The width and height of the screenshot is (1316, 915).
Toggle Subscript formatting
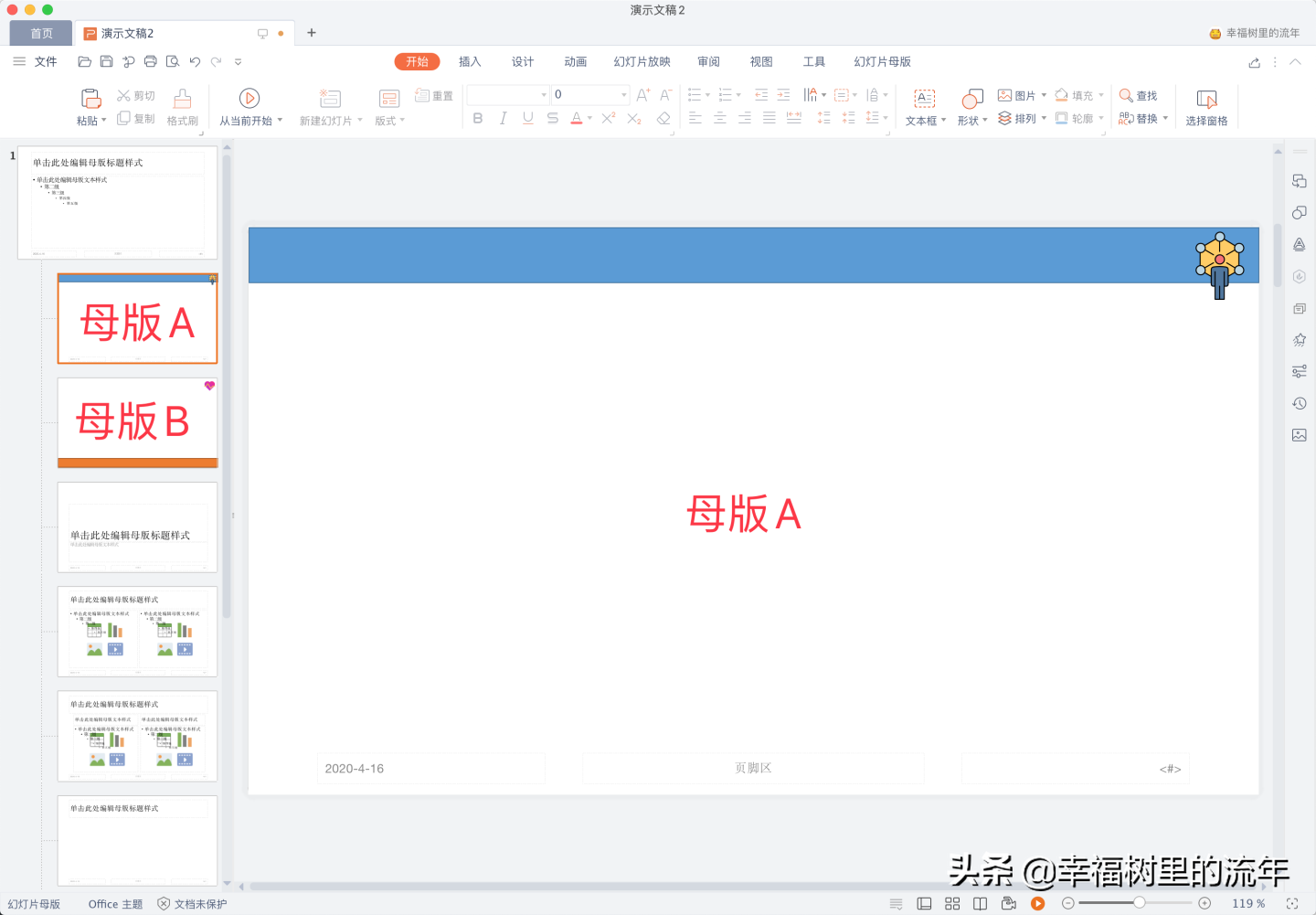point(634,119)
